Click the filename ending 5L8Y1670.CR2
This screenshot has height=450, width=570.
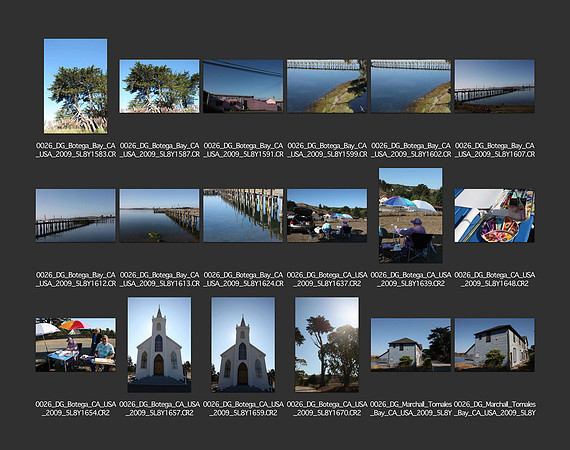tap(327, 409)
